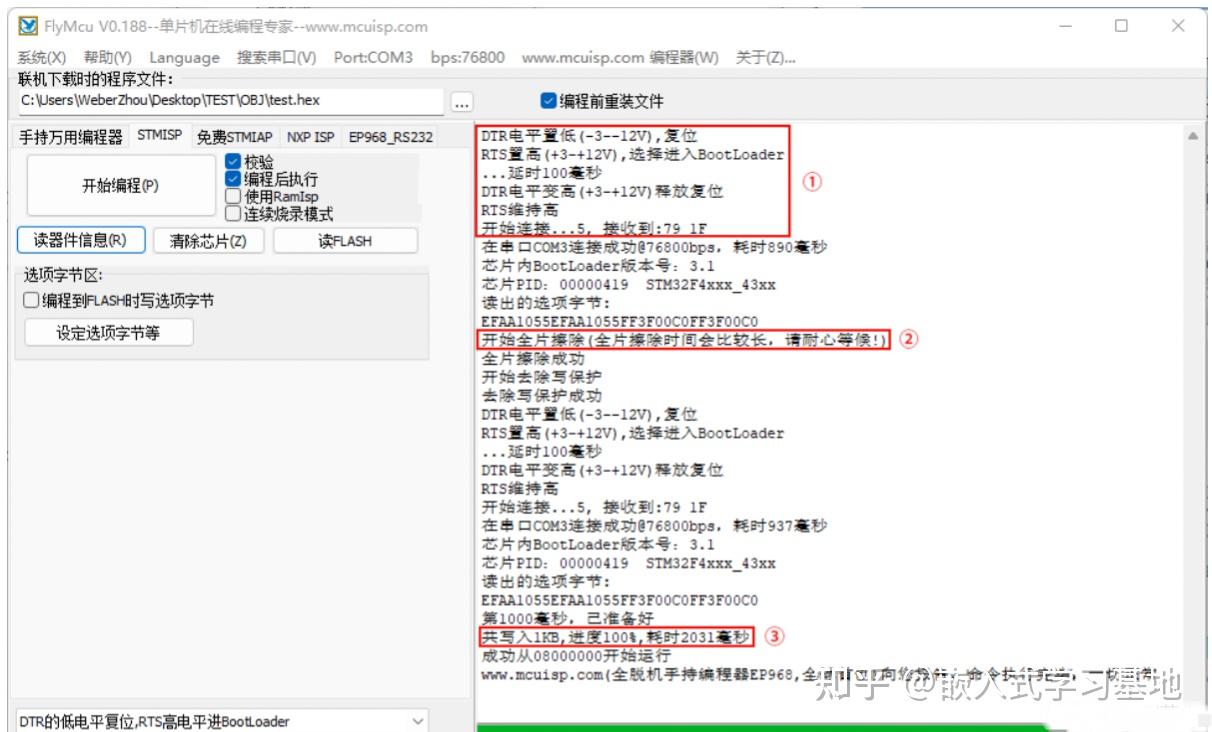Click 读FLASH button
This screenshot has height=732, width=1212.
click(345, 240)
